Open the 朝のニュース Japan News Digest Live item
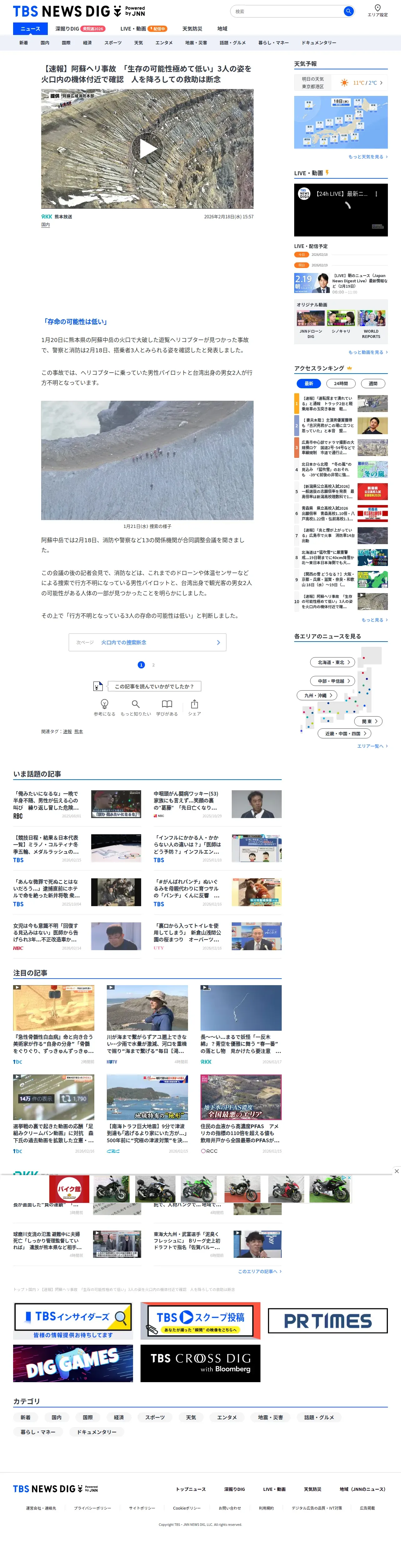The image size is (401, 1568). click(341, 283)
